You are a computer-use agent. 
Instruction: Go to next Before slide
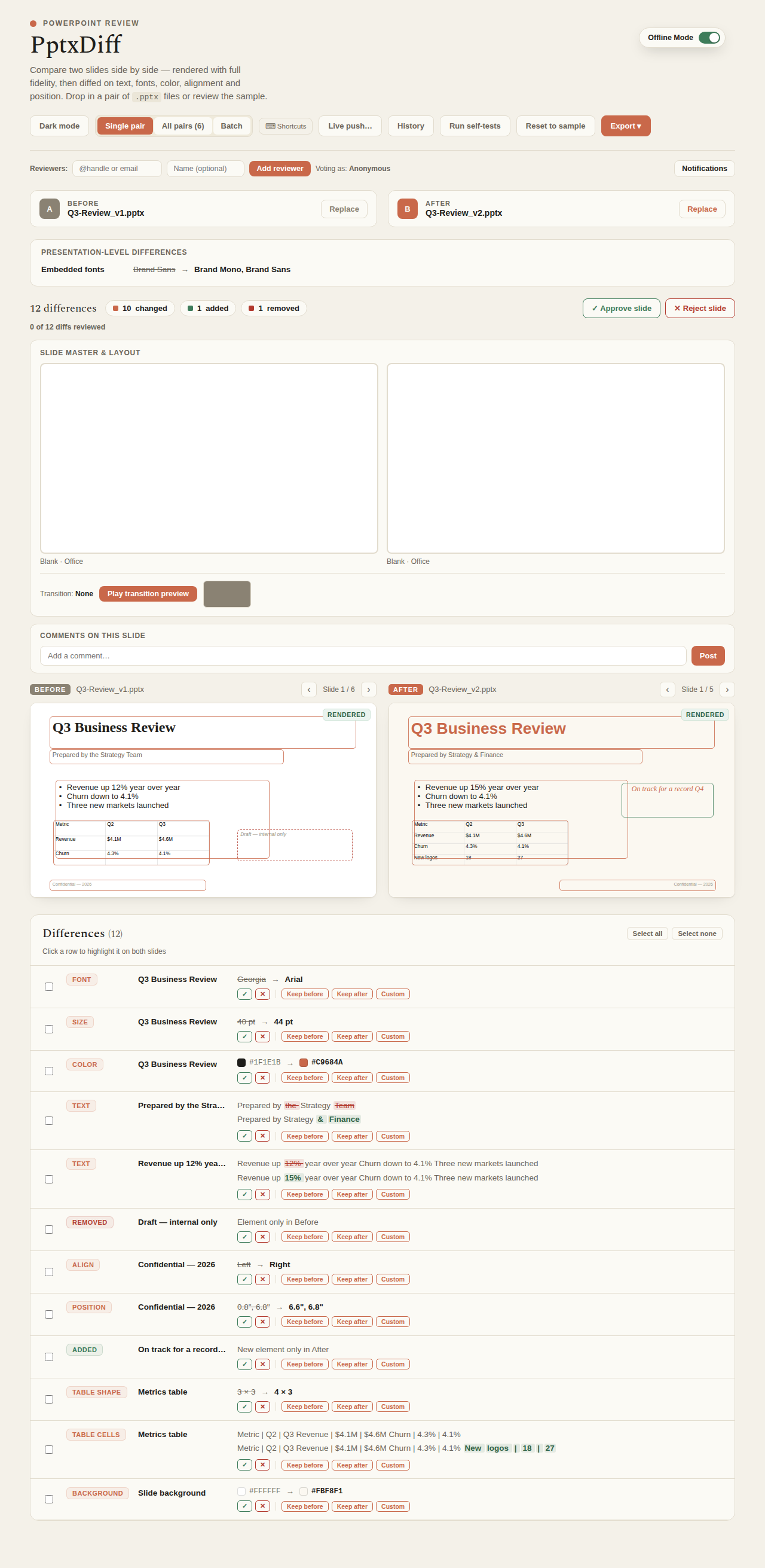coord(369,690)
